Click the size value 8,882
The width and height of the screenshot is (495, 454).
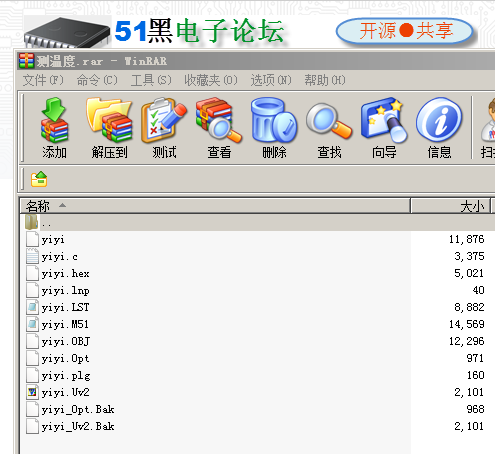(469, 307)
